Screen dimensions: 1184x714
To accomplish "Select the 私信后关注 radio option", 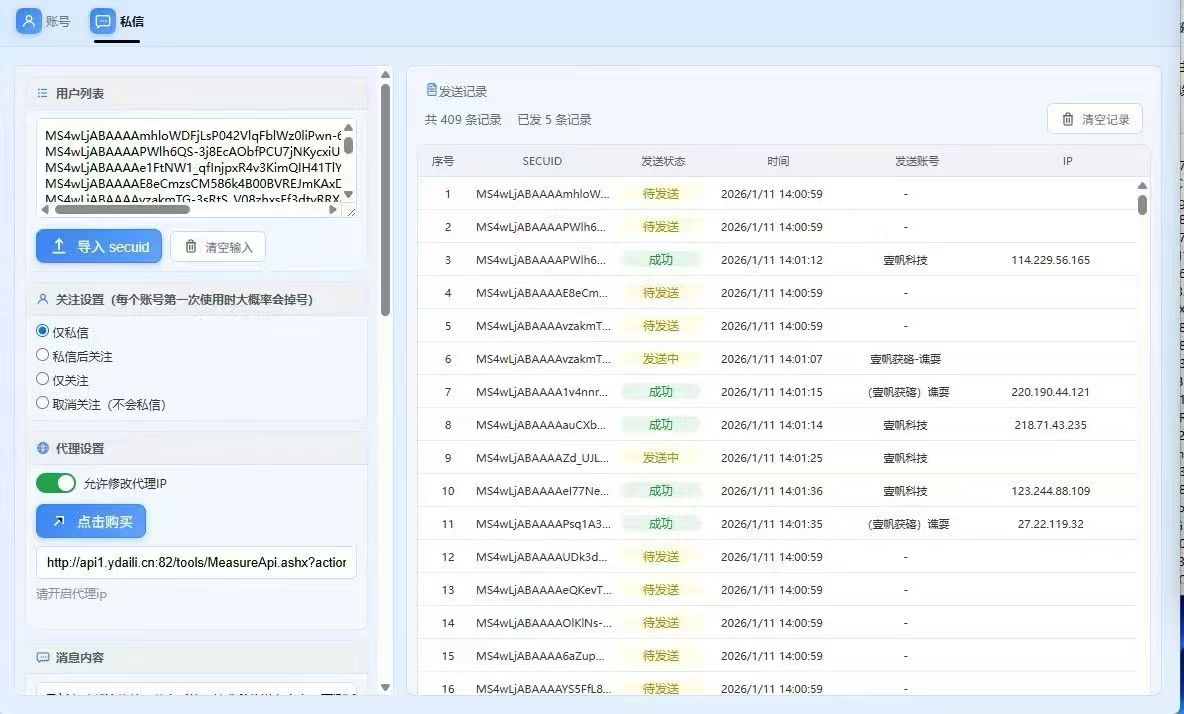I will (43, 355).
